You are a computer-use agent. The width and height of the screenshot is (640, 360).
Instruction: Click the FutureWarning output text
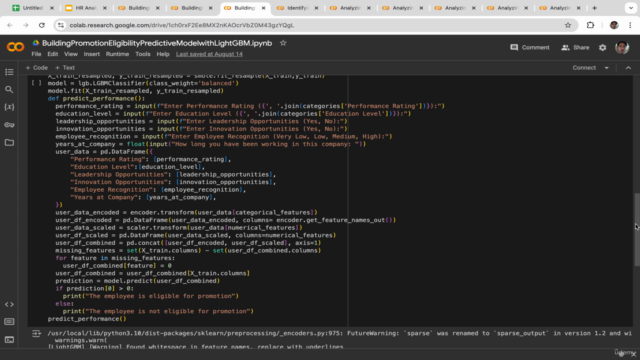pyautogui.click(x=340, y=333)
